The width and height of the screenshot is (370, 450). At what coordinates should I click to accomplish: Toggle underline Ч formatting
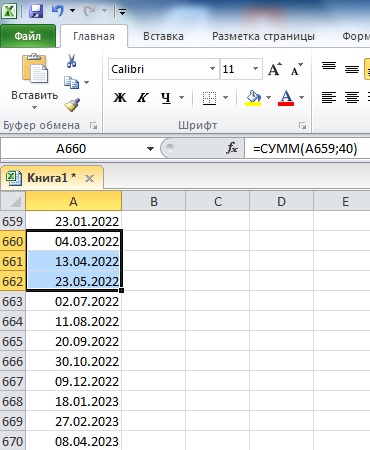coord(166,98)
